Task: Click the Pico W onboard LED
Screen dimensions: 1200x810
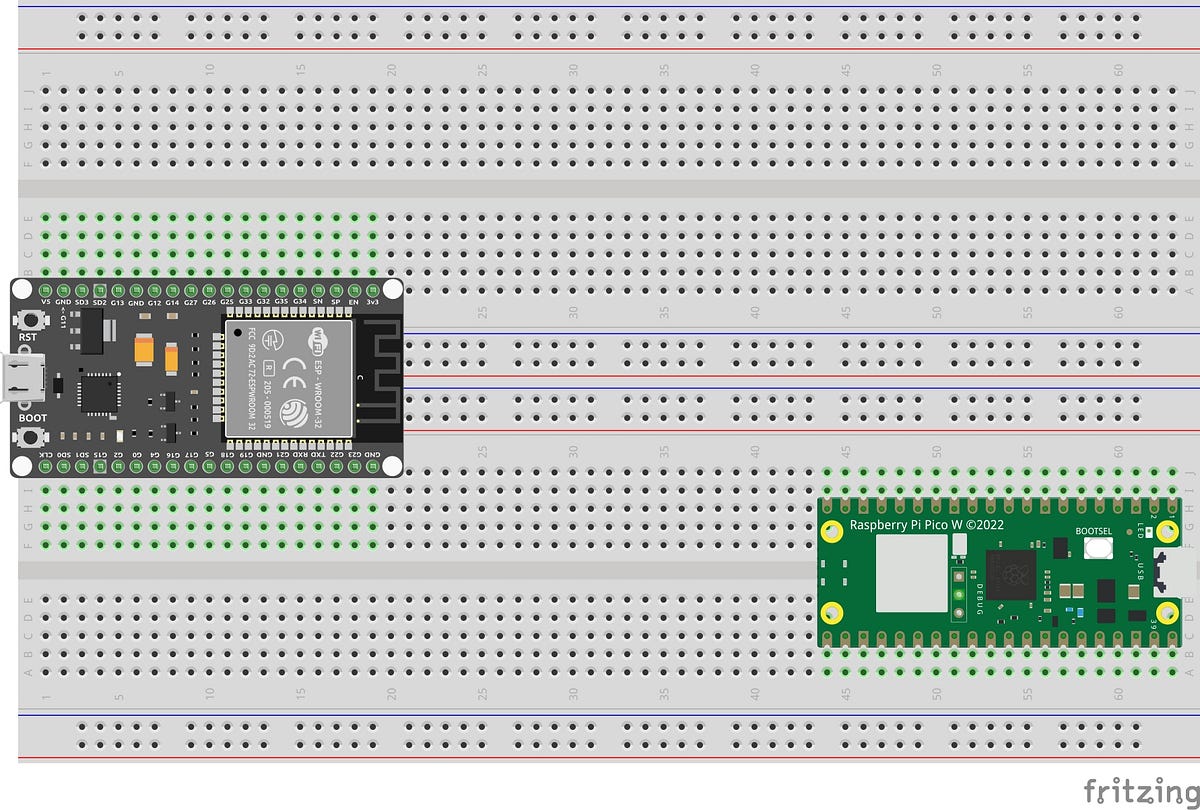Action: tap(1149, 532)
